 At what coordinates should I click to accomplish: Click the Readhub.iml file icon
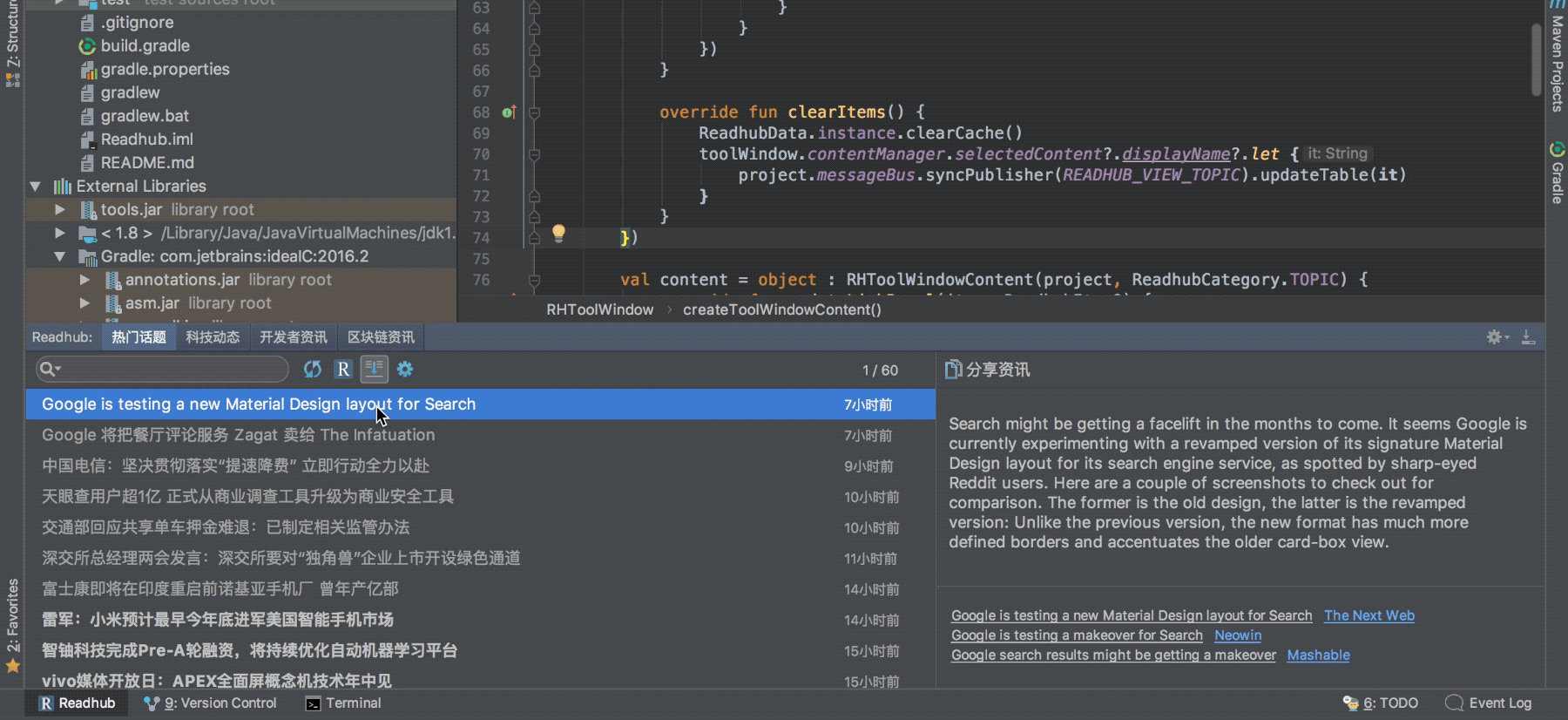point(87,139)
